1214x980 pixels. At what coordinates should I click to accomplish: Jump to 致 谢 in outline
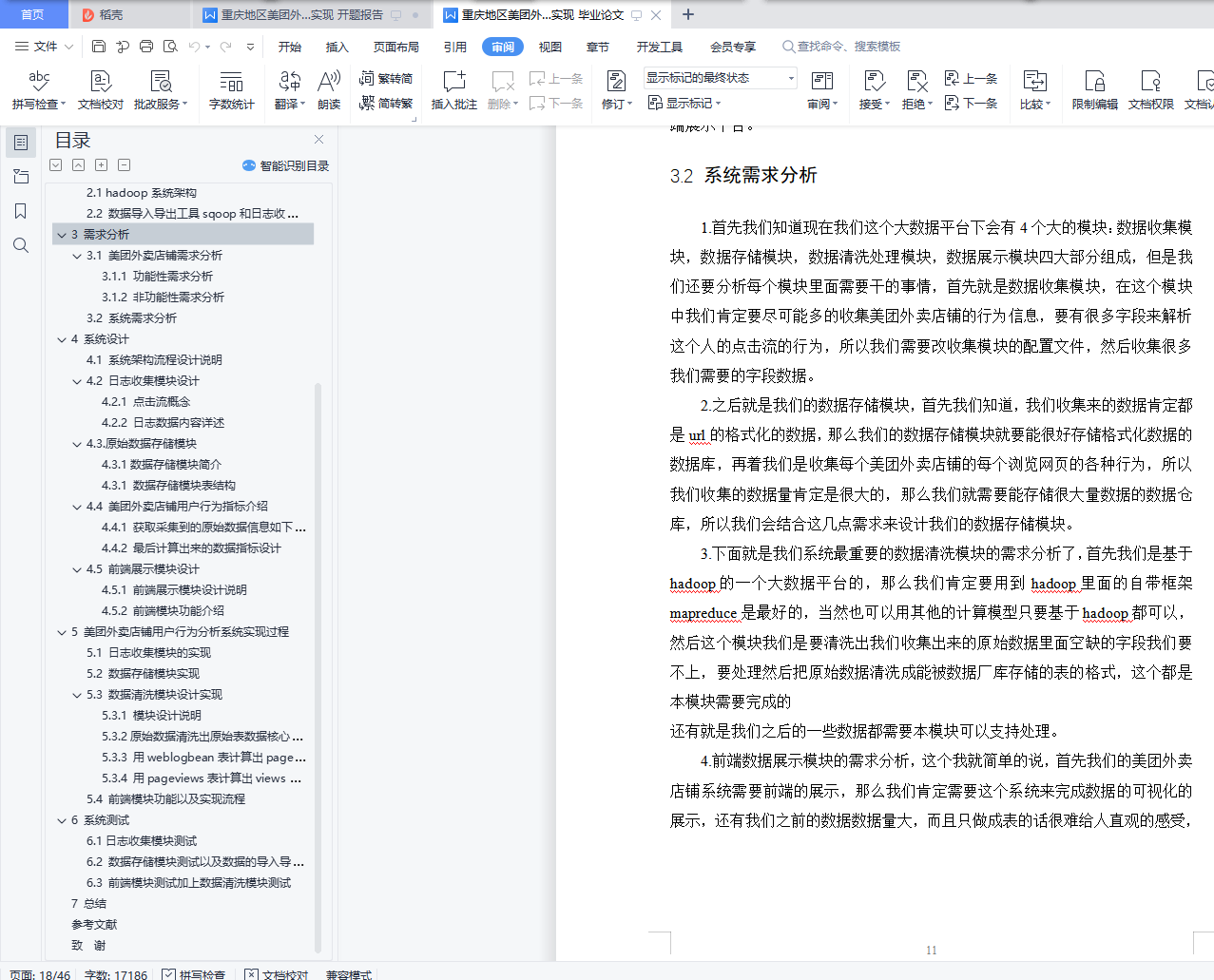click(88, 946)
